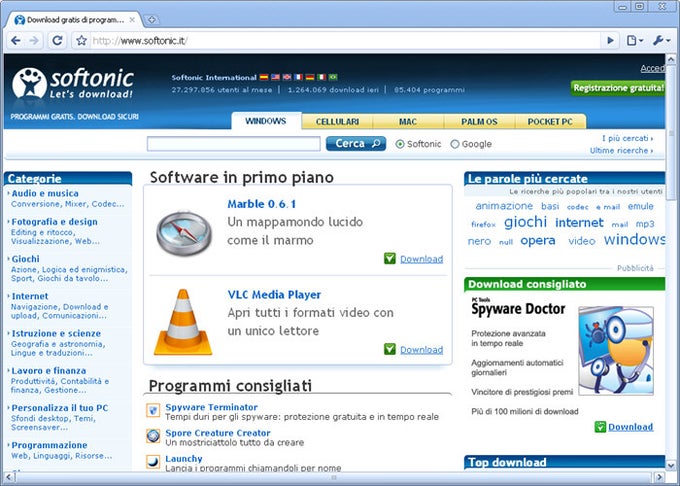Open the VLC Media Player link
The width and height of the screenshot is (680, 486).
274,294
